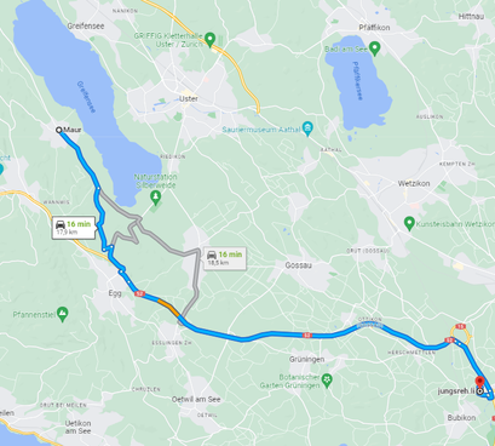
Task: Open the Naturstation Silberweide park pin
Action: tap(155, 198)
